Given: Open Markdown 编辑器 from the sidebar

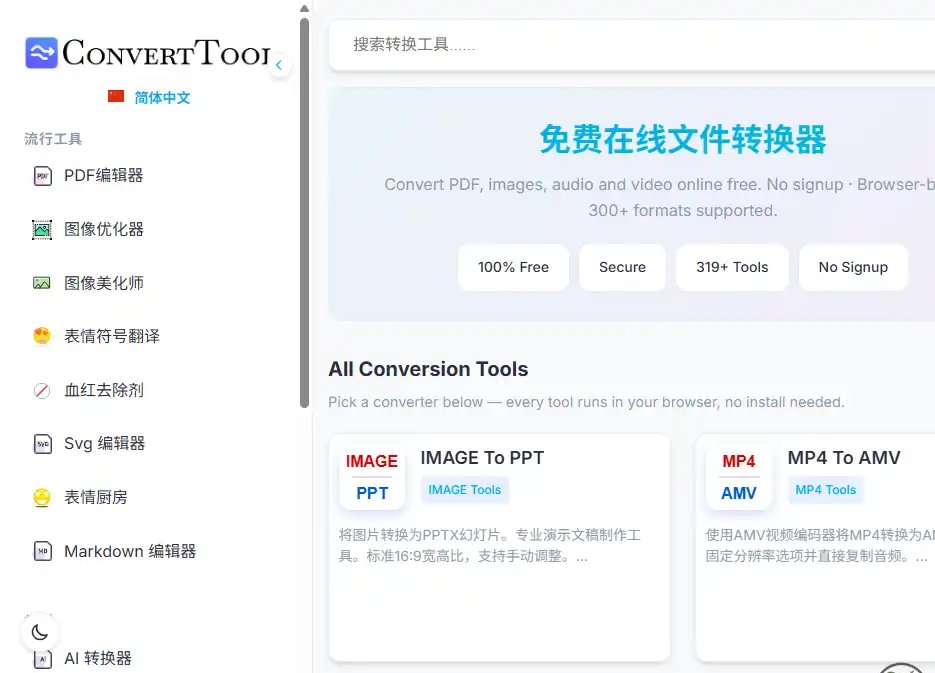Looking at the screenshot, I should 130,551.
